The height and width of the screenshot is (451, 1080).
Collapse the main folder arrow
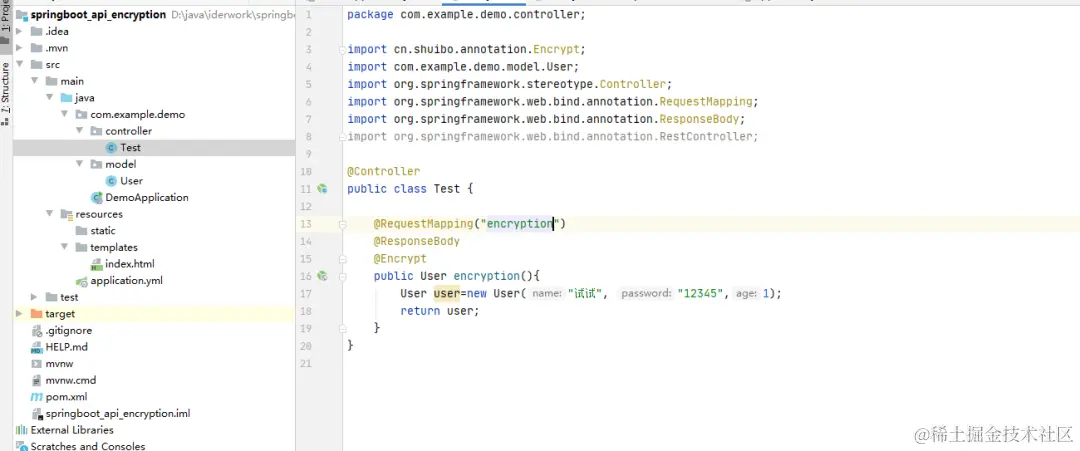(x=34, y=81)
